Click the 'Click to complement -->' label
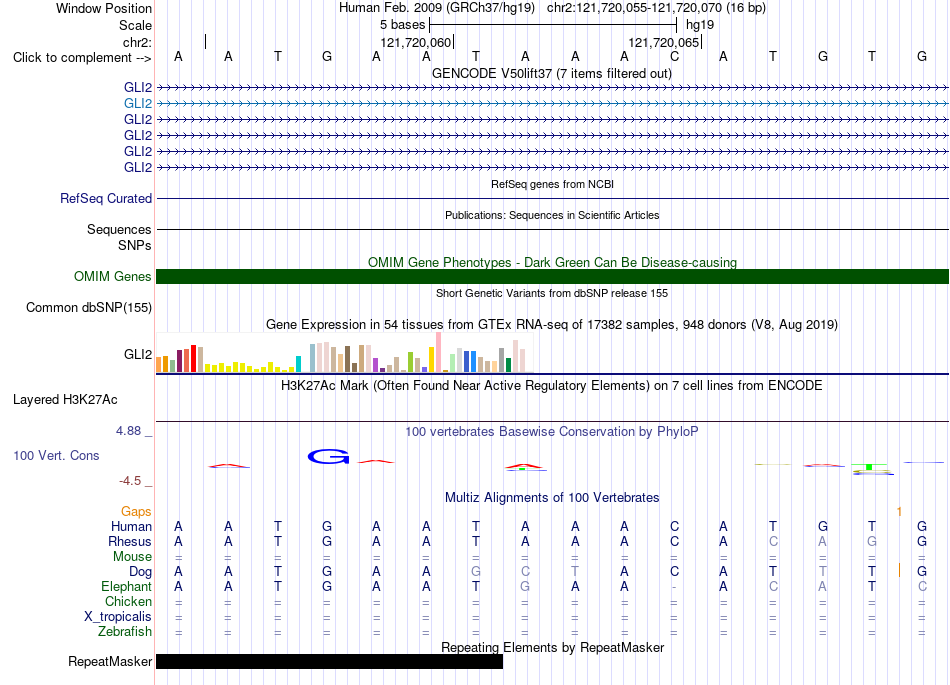950x685 pixels. pos(82,58)
